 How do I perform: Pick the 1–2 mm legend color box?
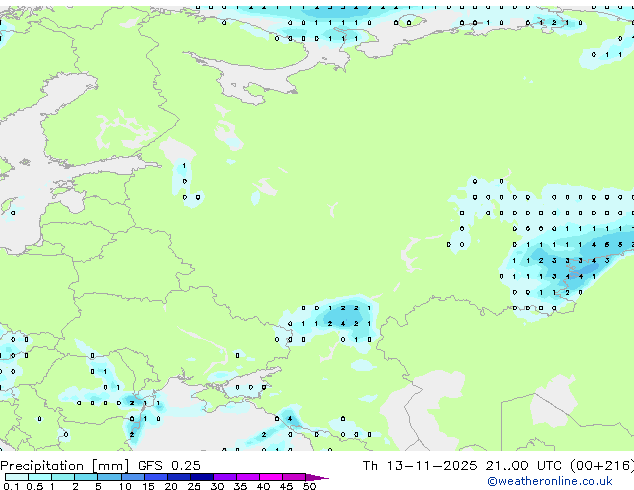pyautogui.click(x=63, y=477)
